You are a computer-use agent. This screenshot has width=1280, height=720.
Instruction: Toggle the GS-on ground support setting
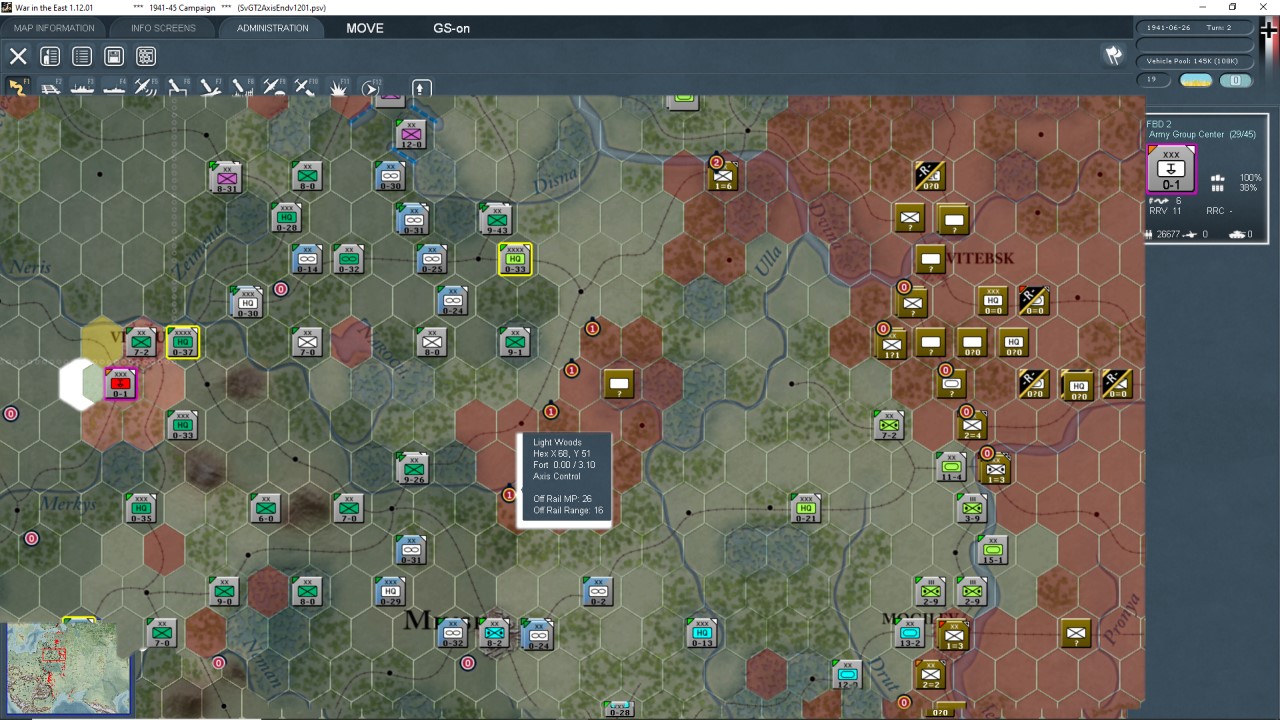pos(451,28)
